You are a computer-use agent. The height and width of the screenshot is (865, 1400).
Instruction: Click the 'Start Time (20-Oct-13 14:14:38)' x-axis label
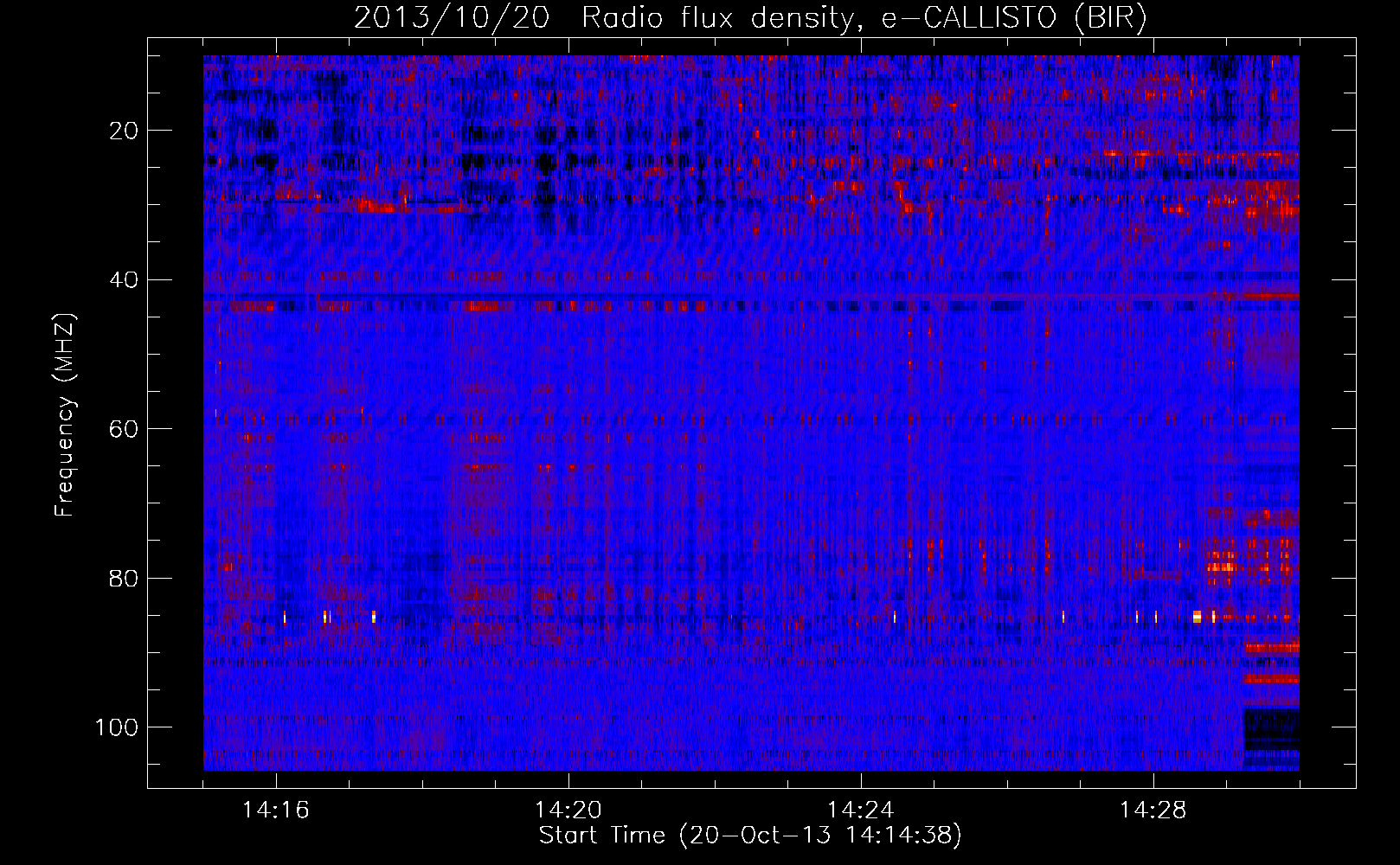(x=750, y=836)
